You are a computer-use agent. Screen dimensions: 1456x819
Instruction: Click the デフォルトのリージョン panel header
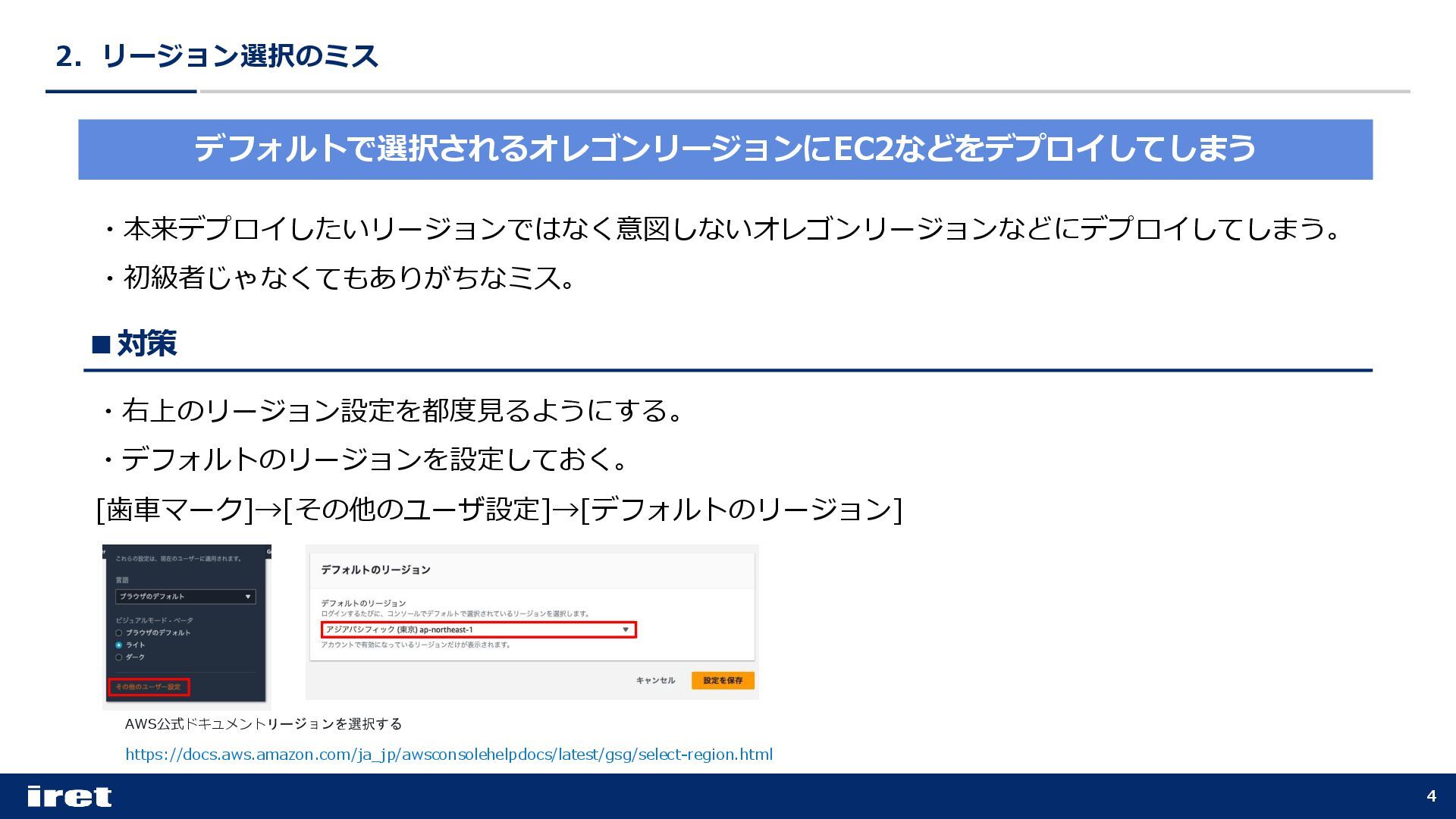coord(375,570)
